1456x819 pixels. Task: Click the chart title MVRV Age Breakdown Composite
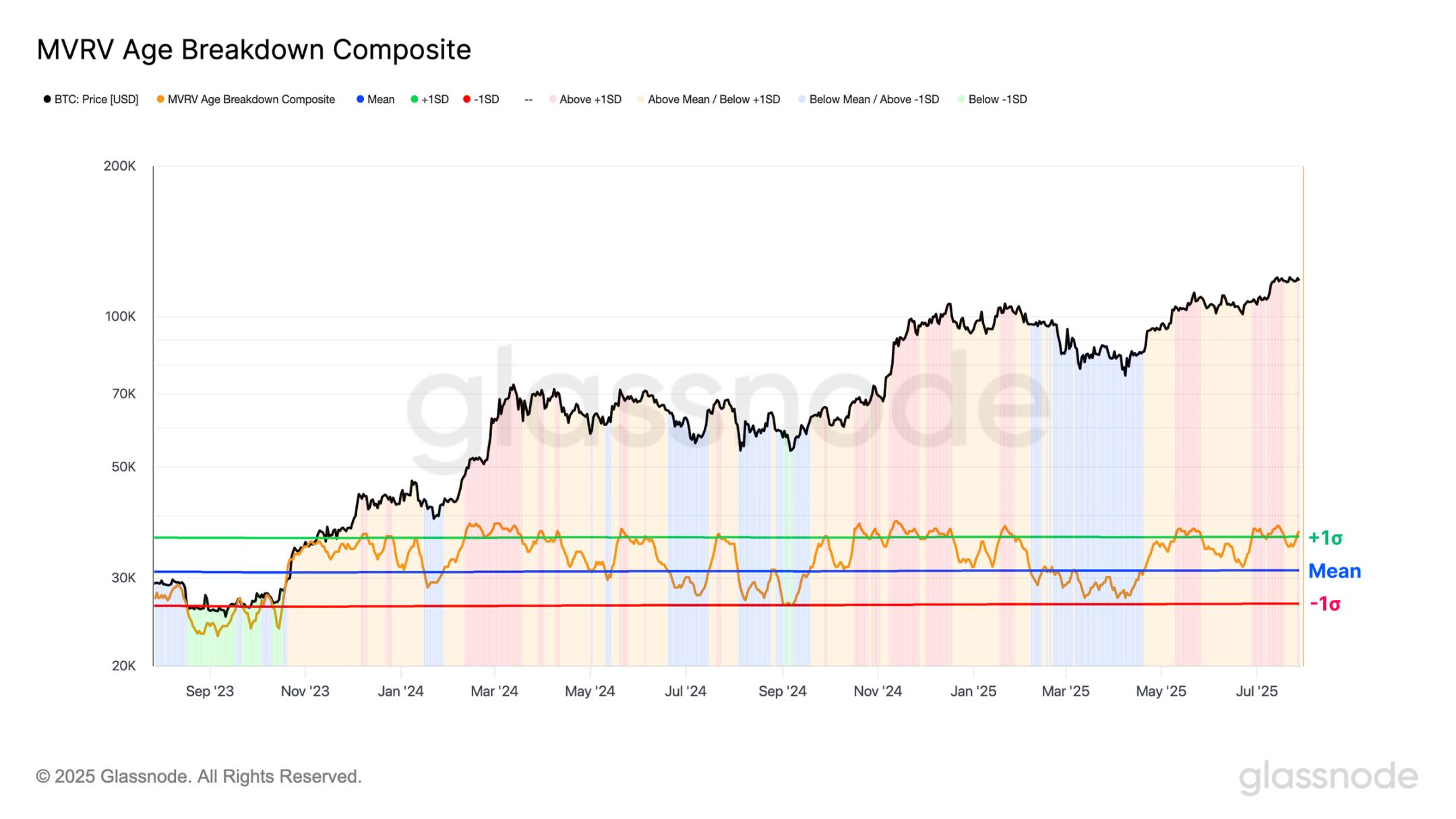click(253, 50)
